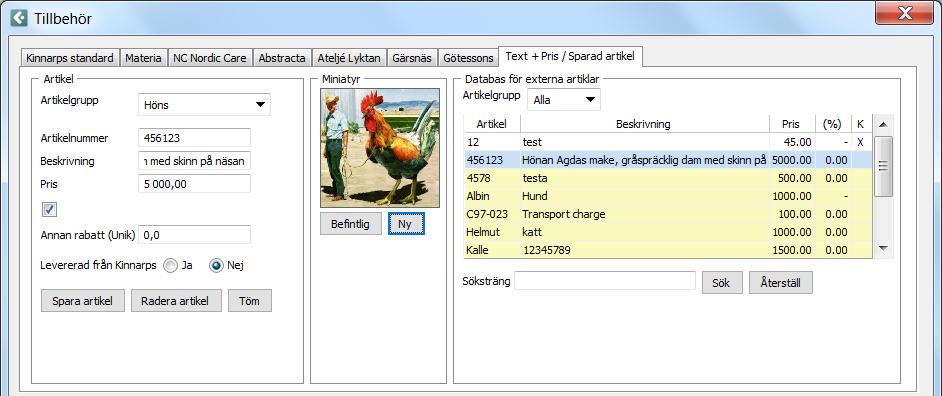This screenshot has width=942, height=396.
Task: Toggle the checkbox below the Pris field
Action: (49, 210)
